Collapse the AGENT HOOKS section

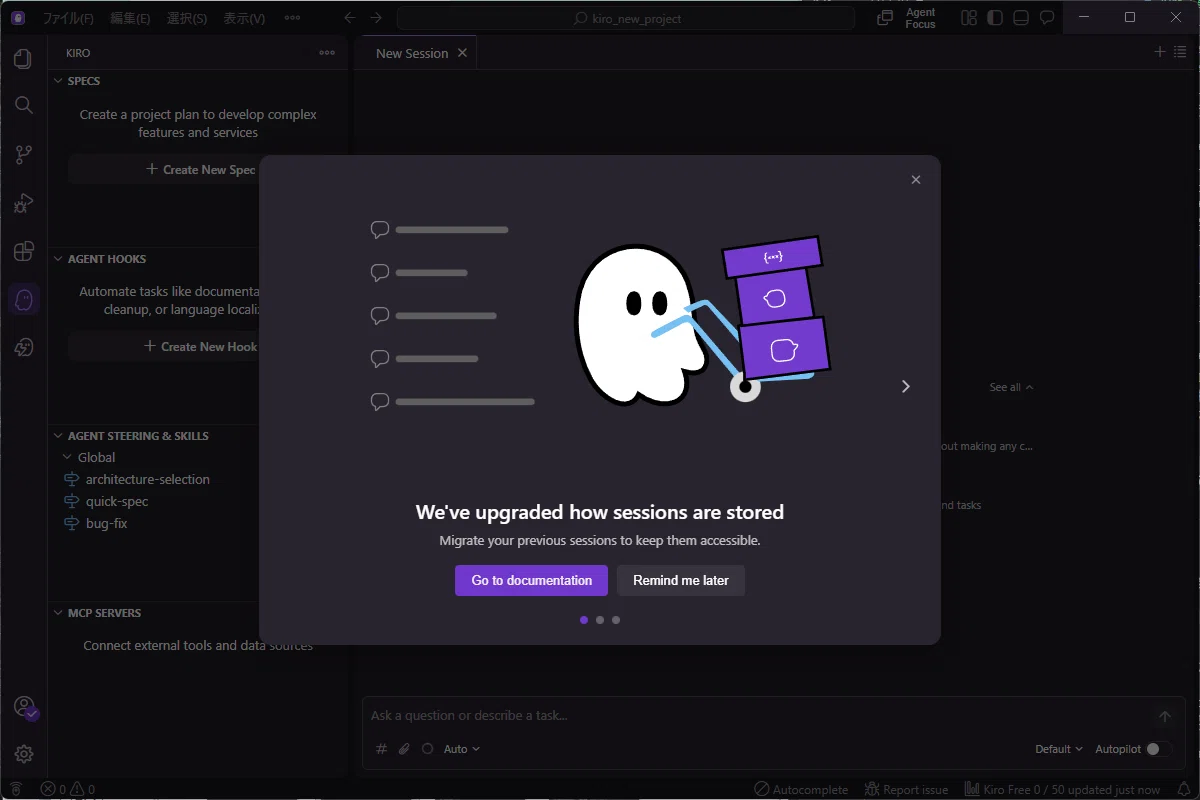pyautogui.click(x=58, y=259)
